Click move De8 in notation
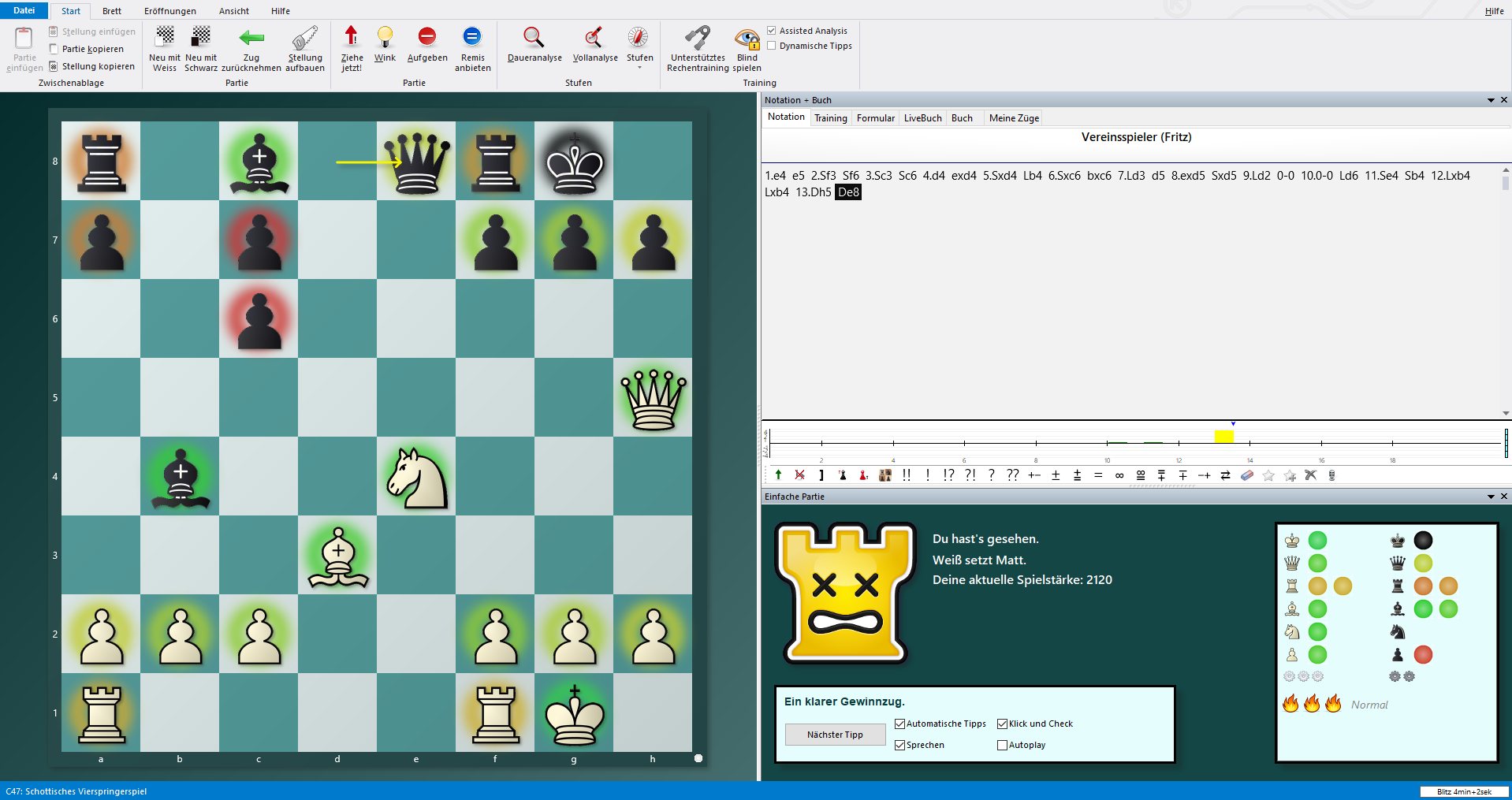The width and height of the screenshot is (1512, 800). click(x=848, y=192)
